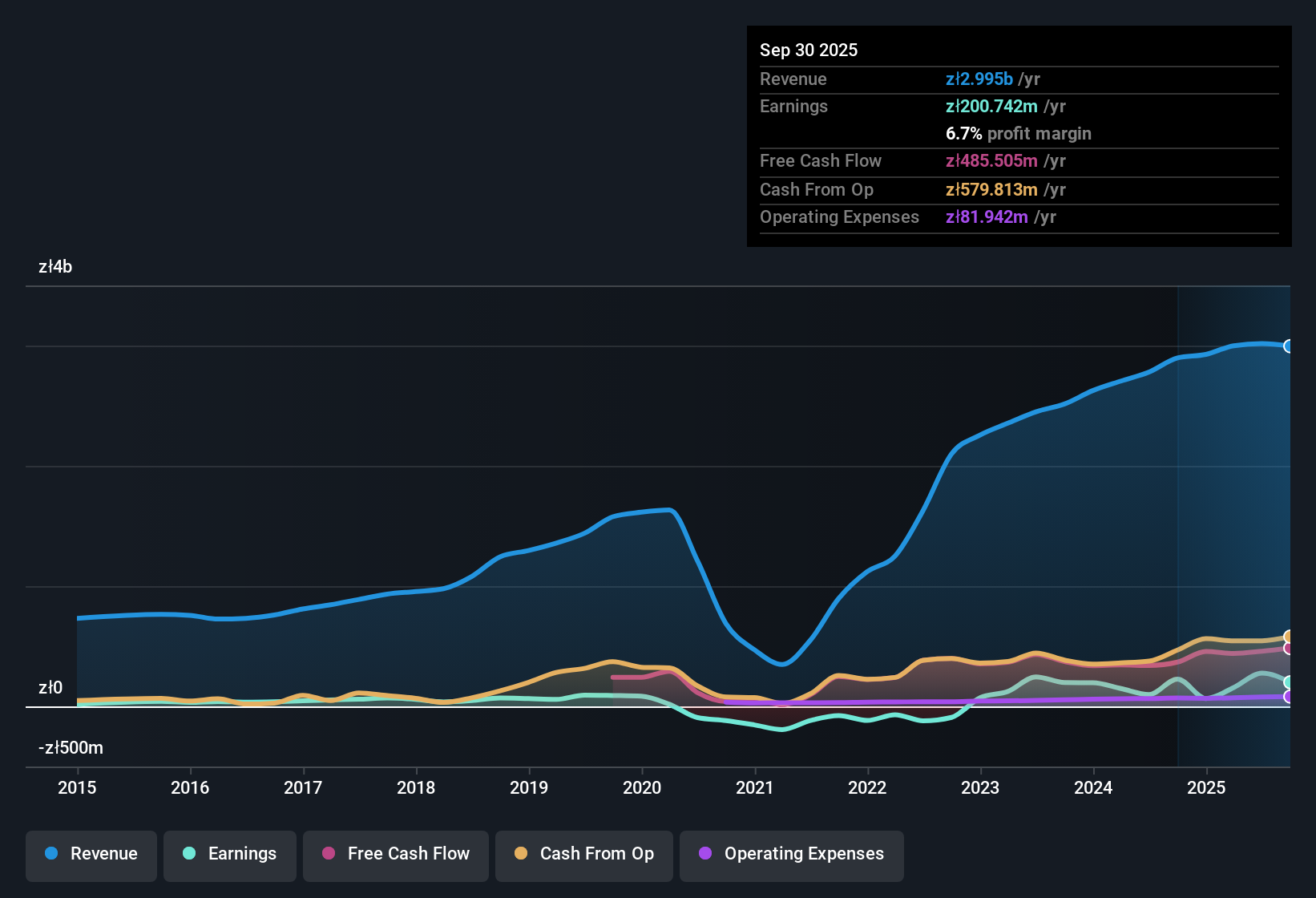Click the zł2.995b Revenue value link
This screenshot has width=1316, height=898.
[979, 79]
